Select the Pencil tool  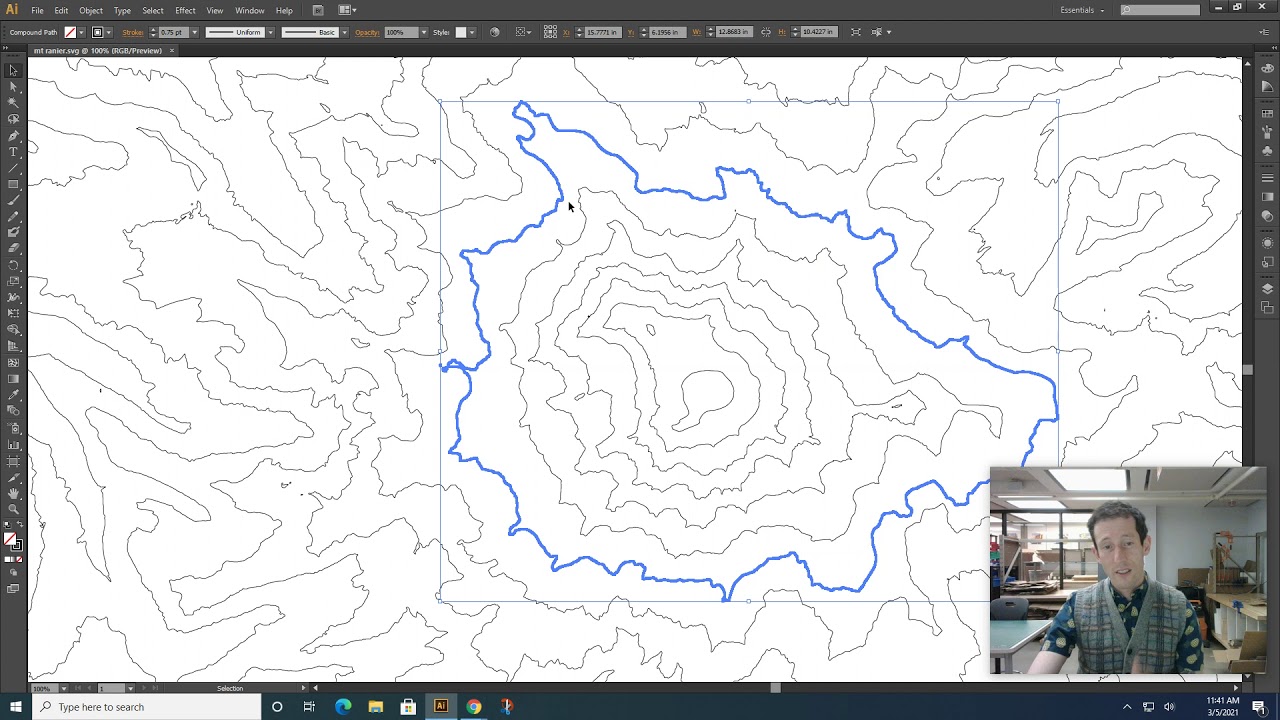coord(13,216)
